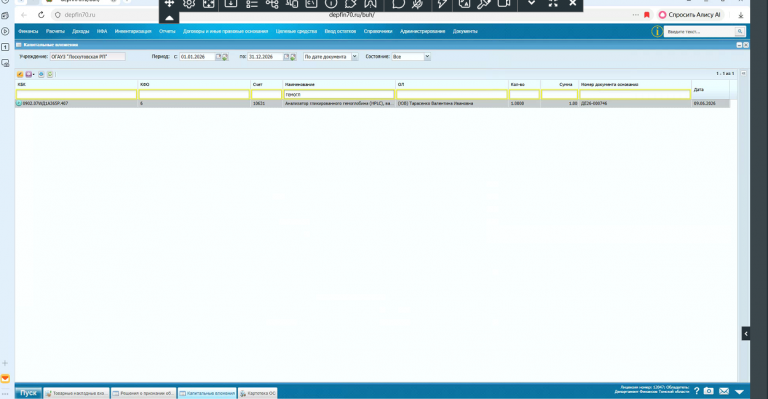Sort by ОЛ column header
This screenshot has height=399, width=768.
(x=452, y=84)
